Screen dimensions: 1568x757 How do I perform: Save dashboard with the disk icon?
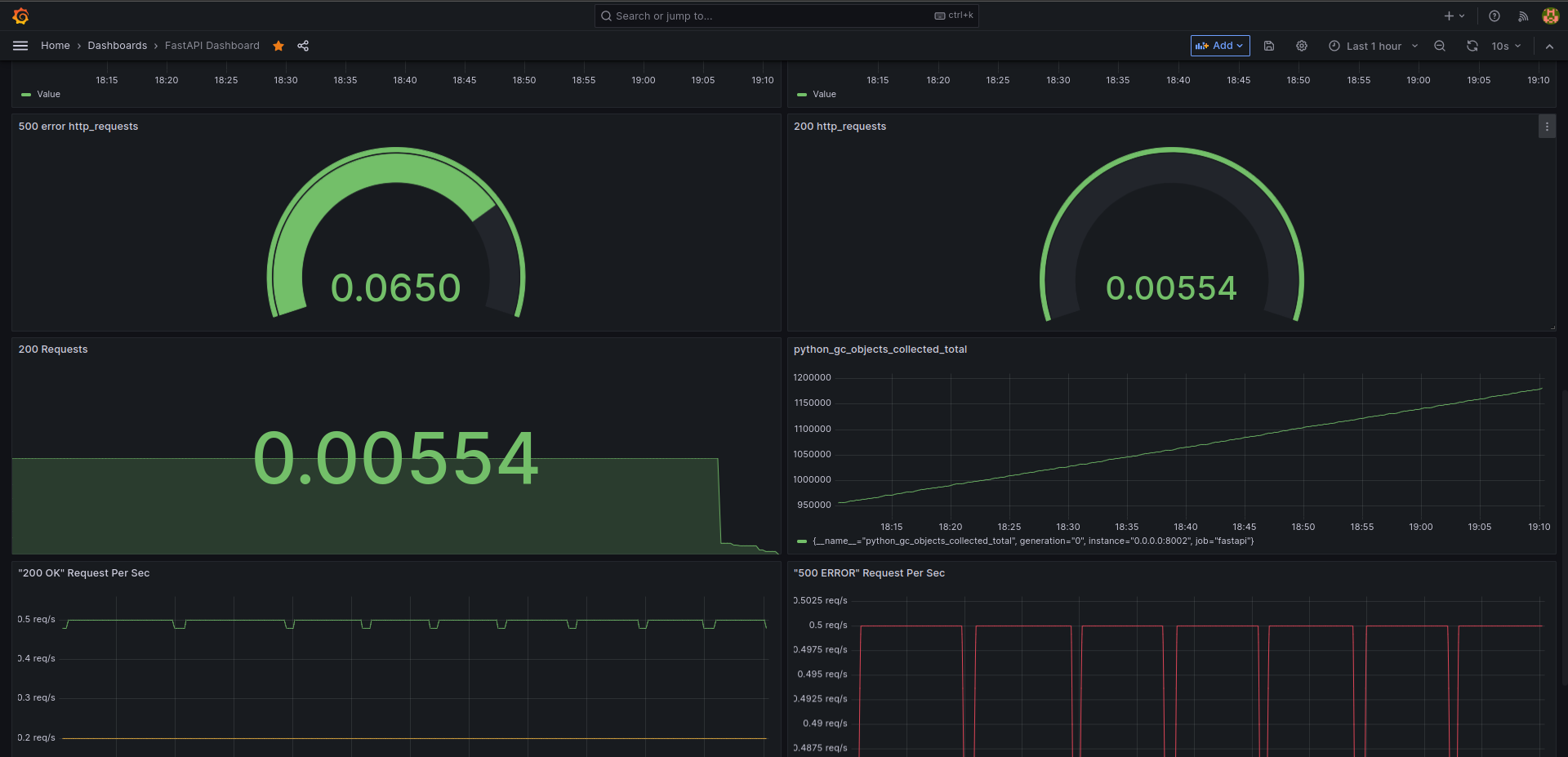(1269, 46)
